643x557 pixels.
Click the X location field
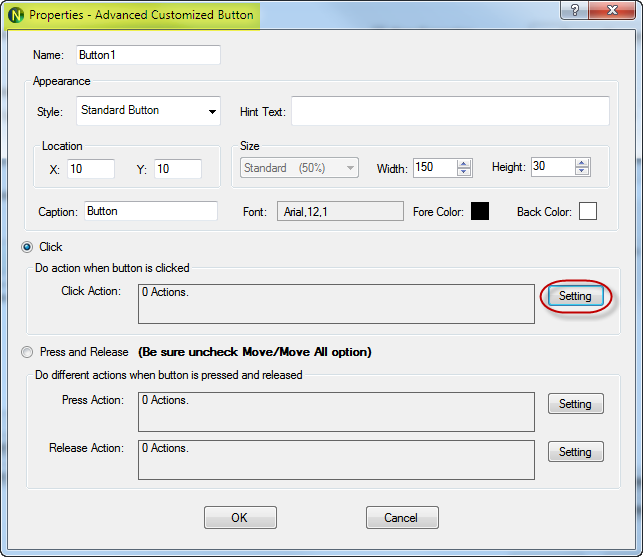[x=91, y=169]
